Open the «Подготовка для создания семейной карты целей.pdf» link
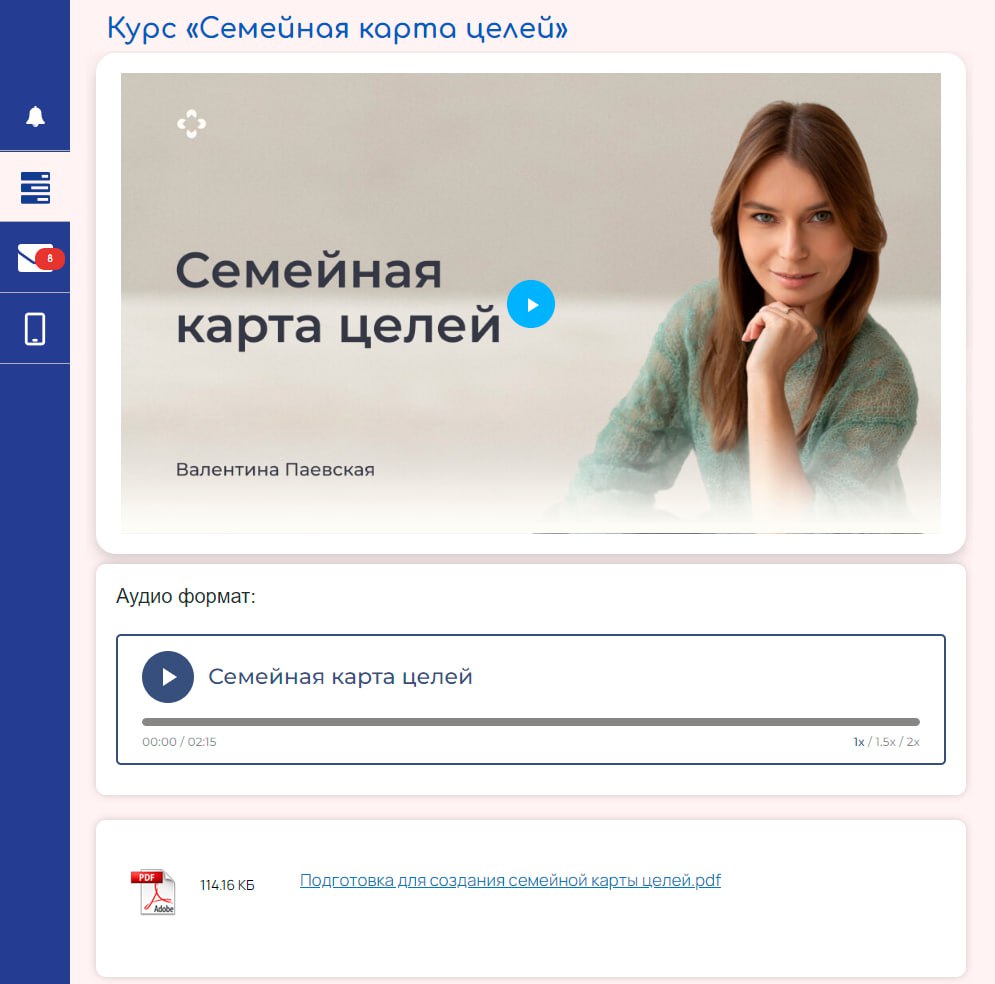995x984 pixels. coord(510,881)
